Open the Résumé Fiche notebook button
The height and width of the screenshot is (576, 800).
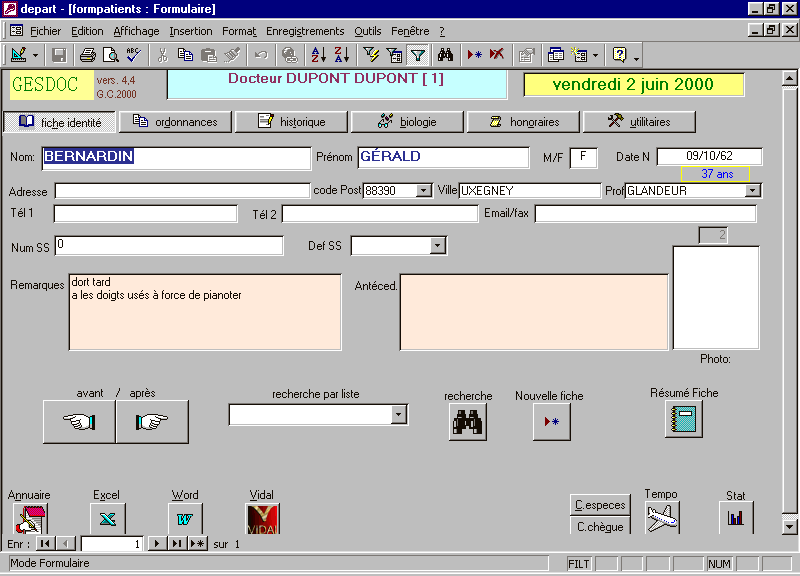(x=684, y=419)
